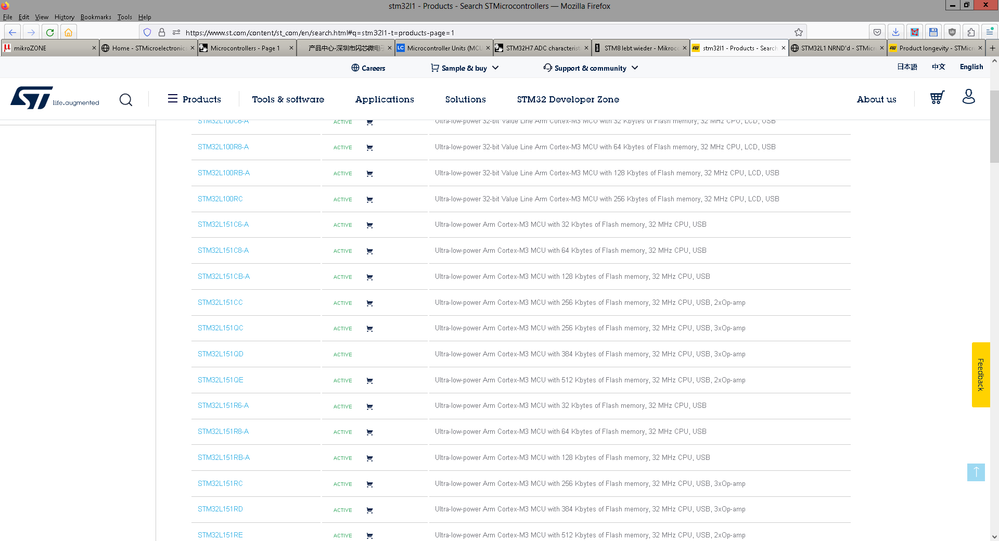Open the STM32L151R6-A product link
999x541 pixels.
[223, 405]
